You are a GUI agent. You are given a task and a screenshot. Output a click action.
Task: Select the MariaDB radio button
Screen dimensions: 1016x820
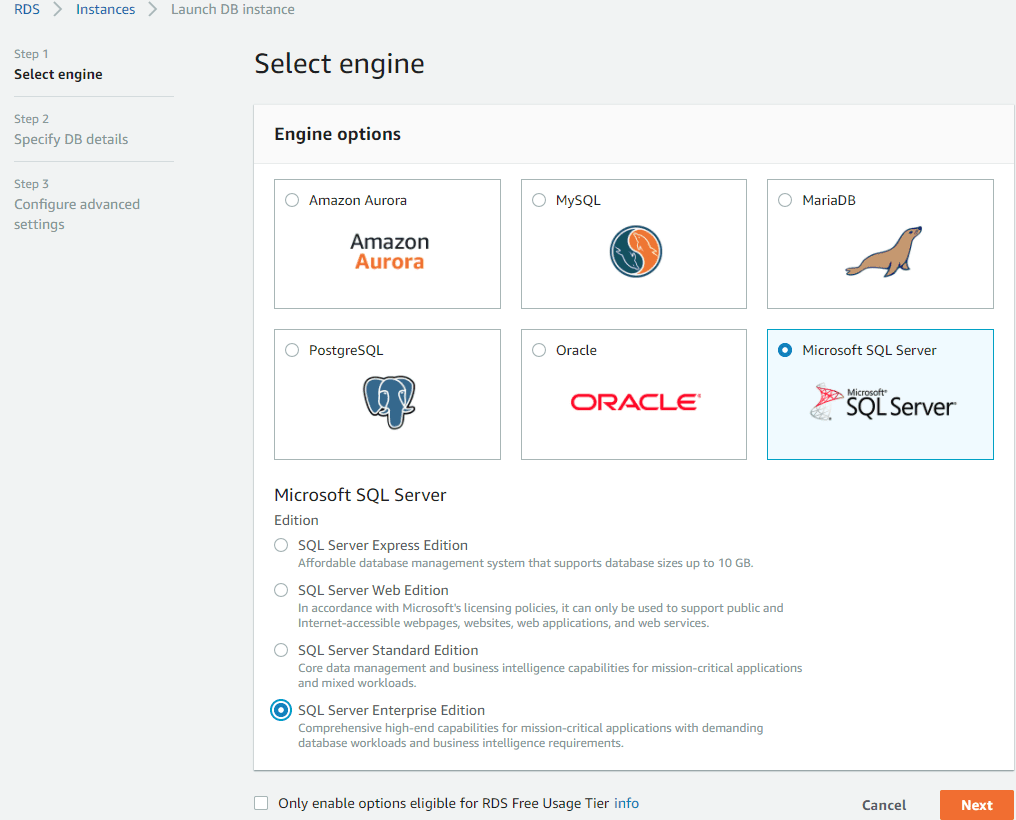[x=785, y=200]
